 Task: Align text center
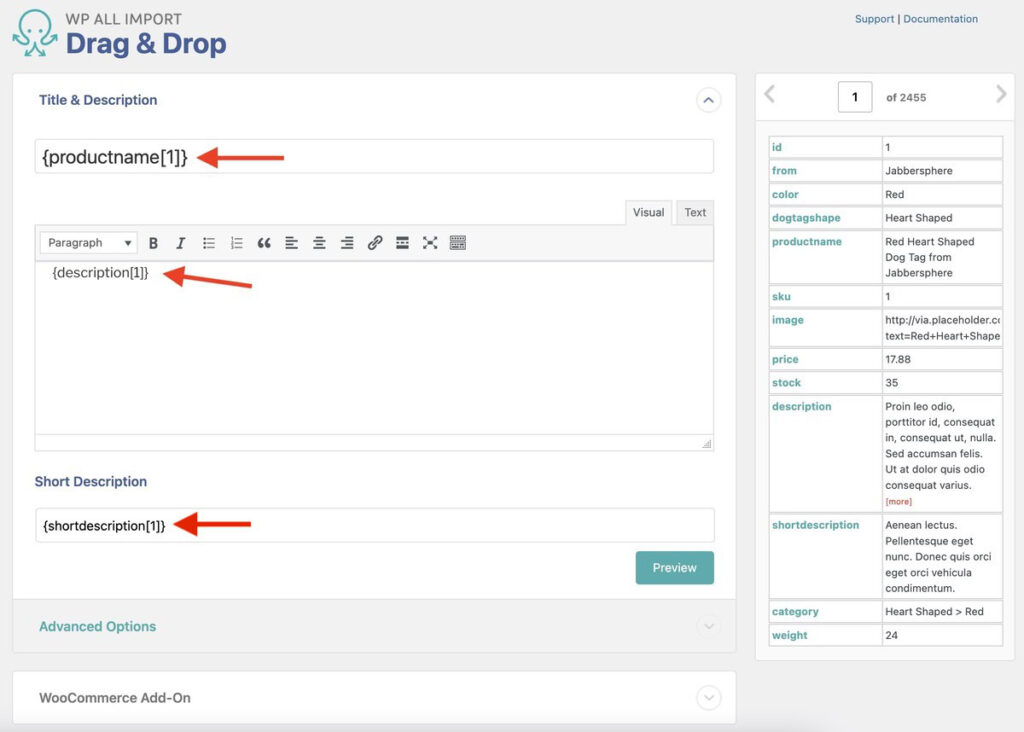[x=319, y=243]
